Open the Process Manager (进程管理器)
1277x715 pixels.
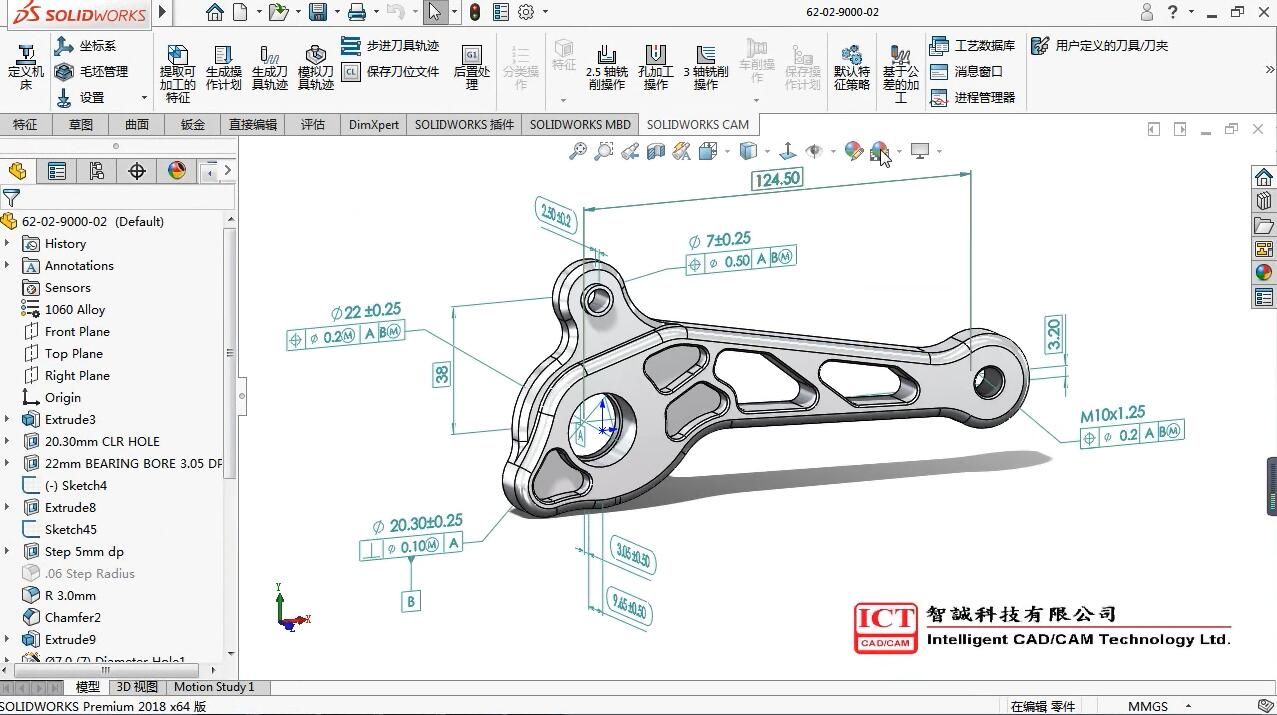pos(972,98)
